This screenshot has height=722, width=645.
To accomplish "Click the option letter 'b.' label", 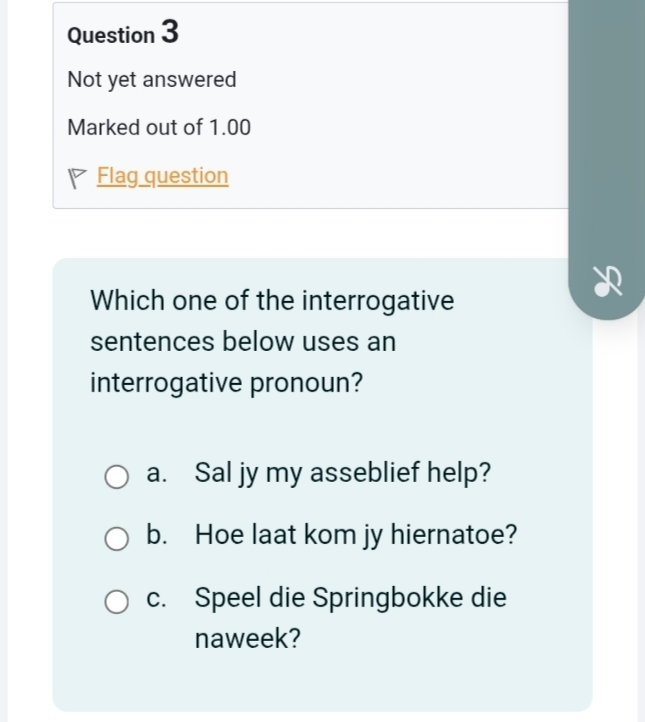I will point(157,535).
